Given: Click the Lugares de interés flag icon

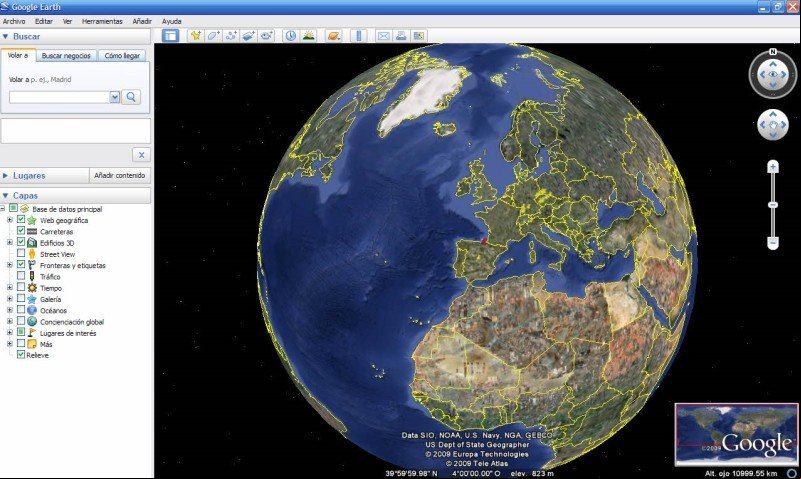Looking at the screenshot, I should (32, 333).
